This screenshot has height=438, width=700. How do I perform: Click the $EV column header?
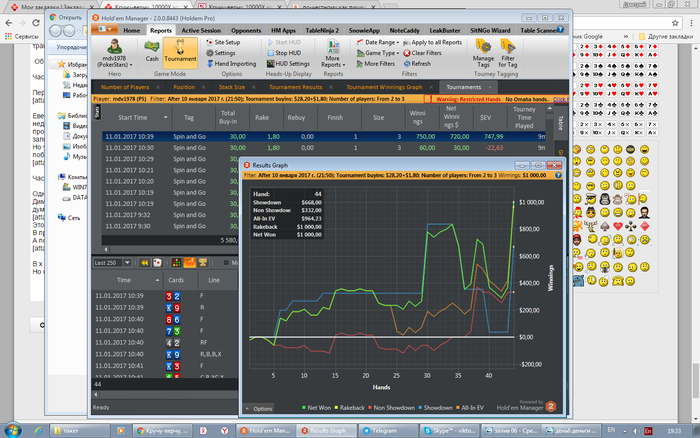485,117
